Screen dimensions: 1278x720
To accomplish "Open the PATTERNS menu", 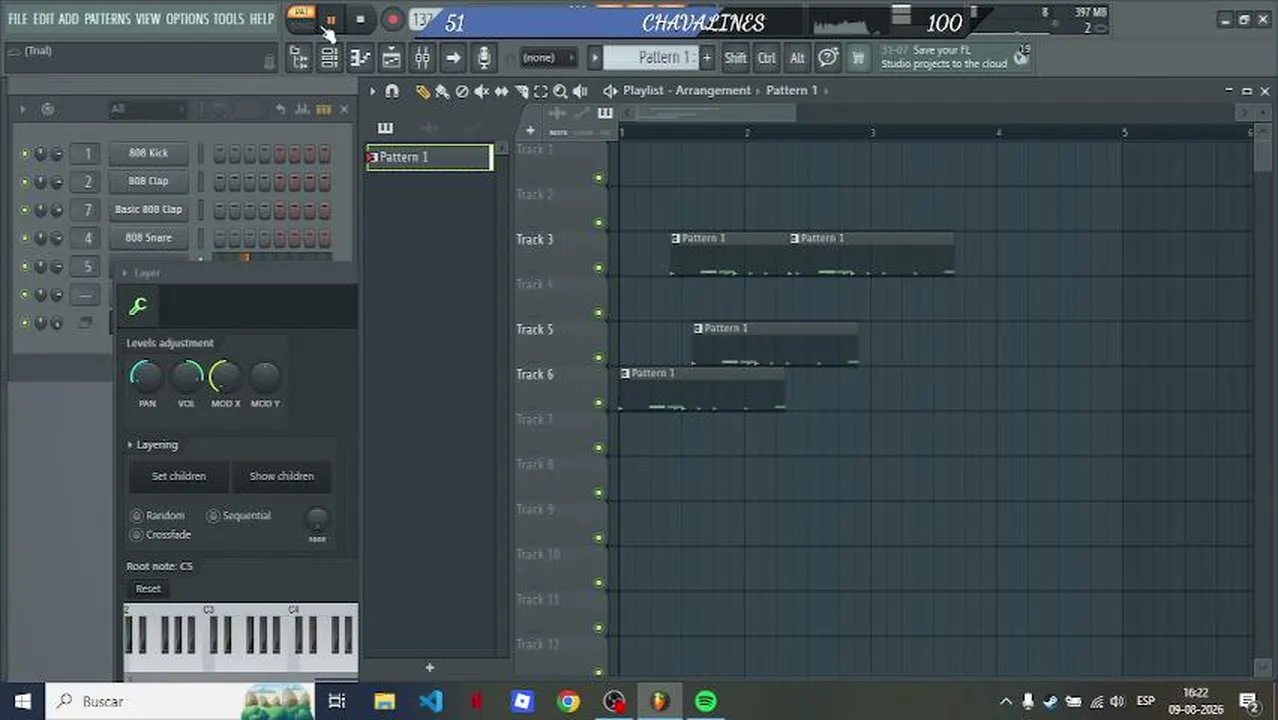I will point(107,19).
